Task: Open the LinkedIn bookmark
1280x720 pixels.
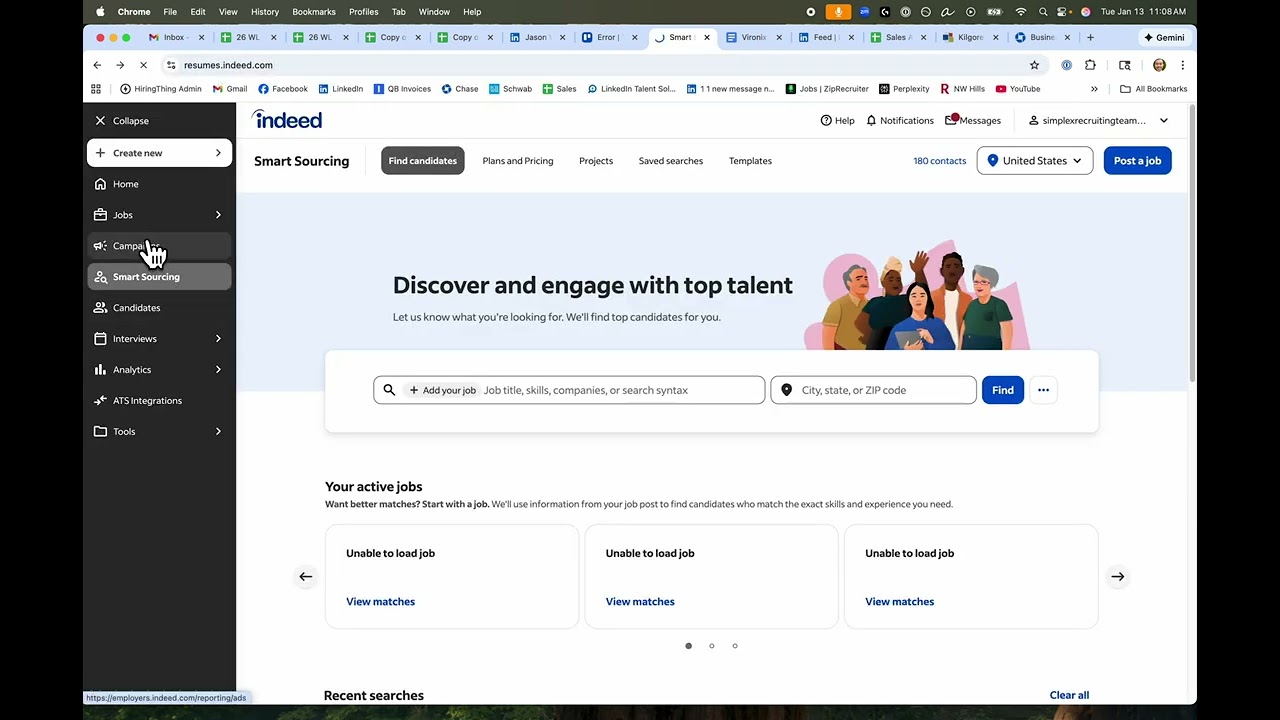Action: point(340,89)
